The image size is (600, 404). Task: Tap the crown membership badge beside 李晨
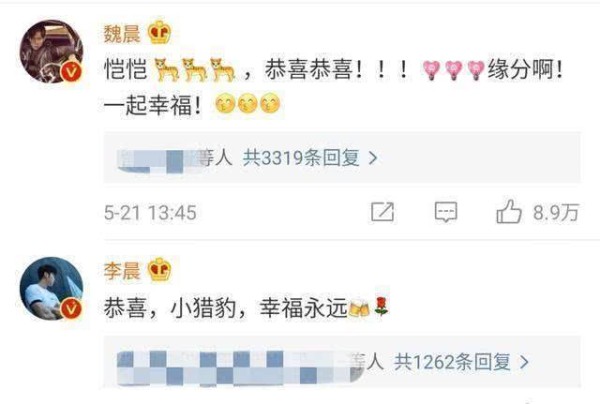(160, 270)
